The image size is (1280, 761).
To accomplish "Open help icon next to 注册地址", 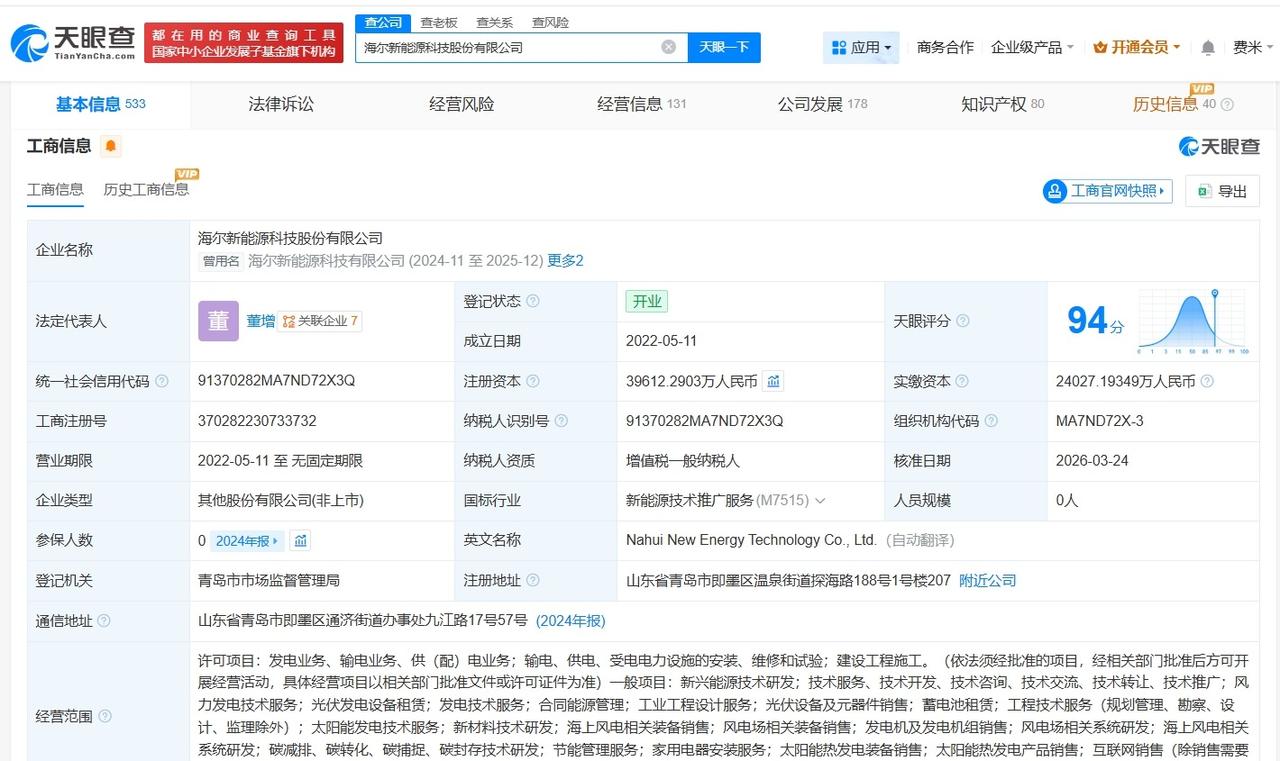I will (533, 580).
